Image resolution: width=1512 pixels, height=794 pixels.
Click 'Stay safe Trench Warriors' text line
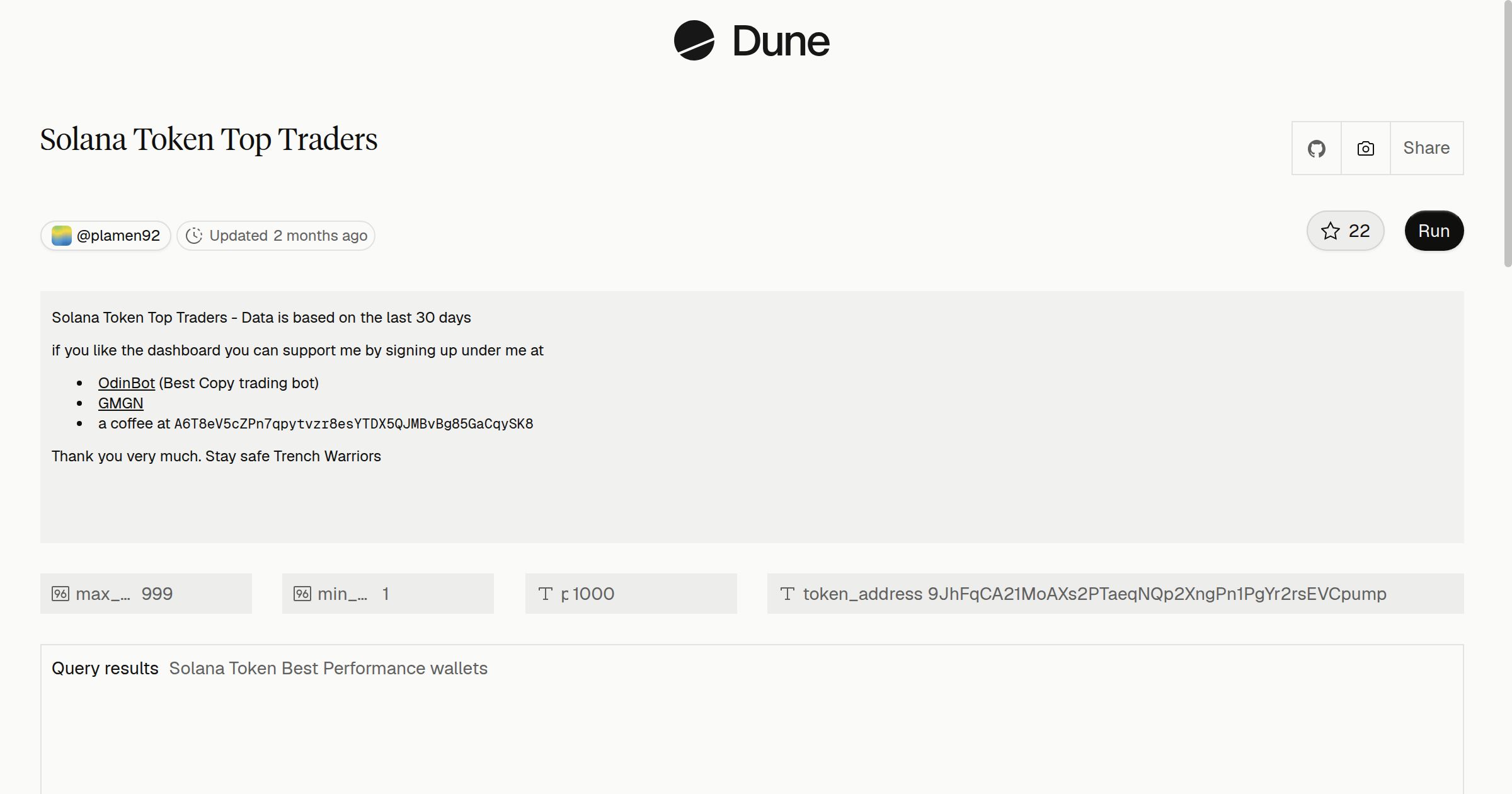click(216, 456)
